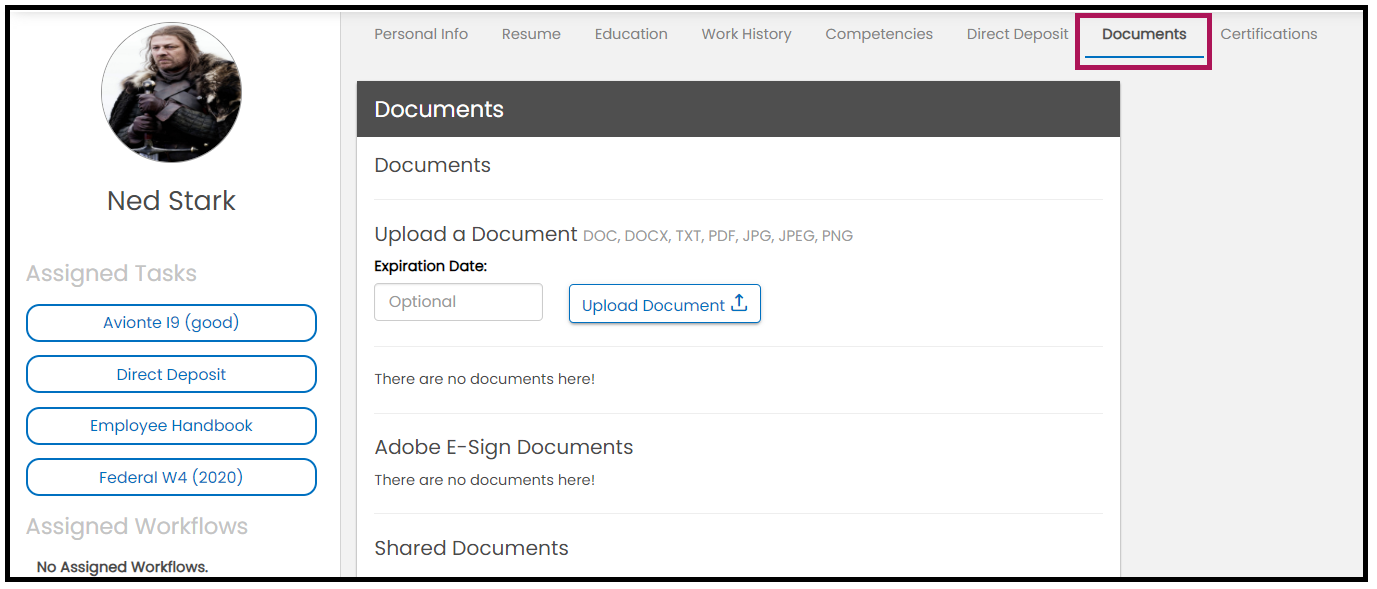The image size is (1377, 589).
Task: Open the Personal Info tab
Action: click(x=421, y=34)
